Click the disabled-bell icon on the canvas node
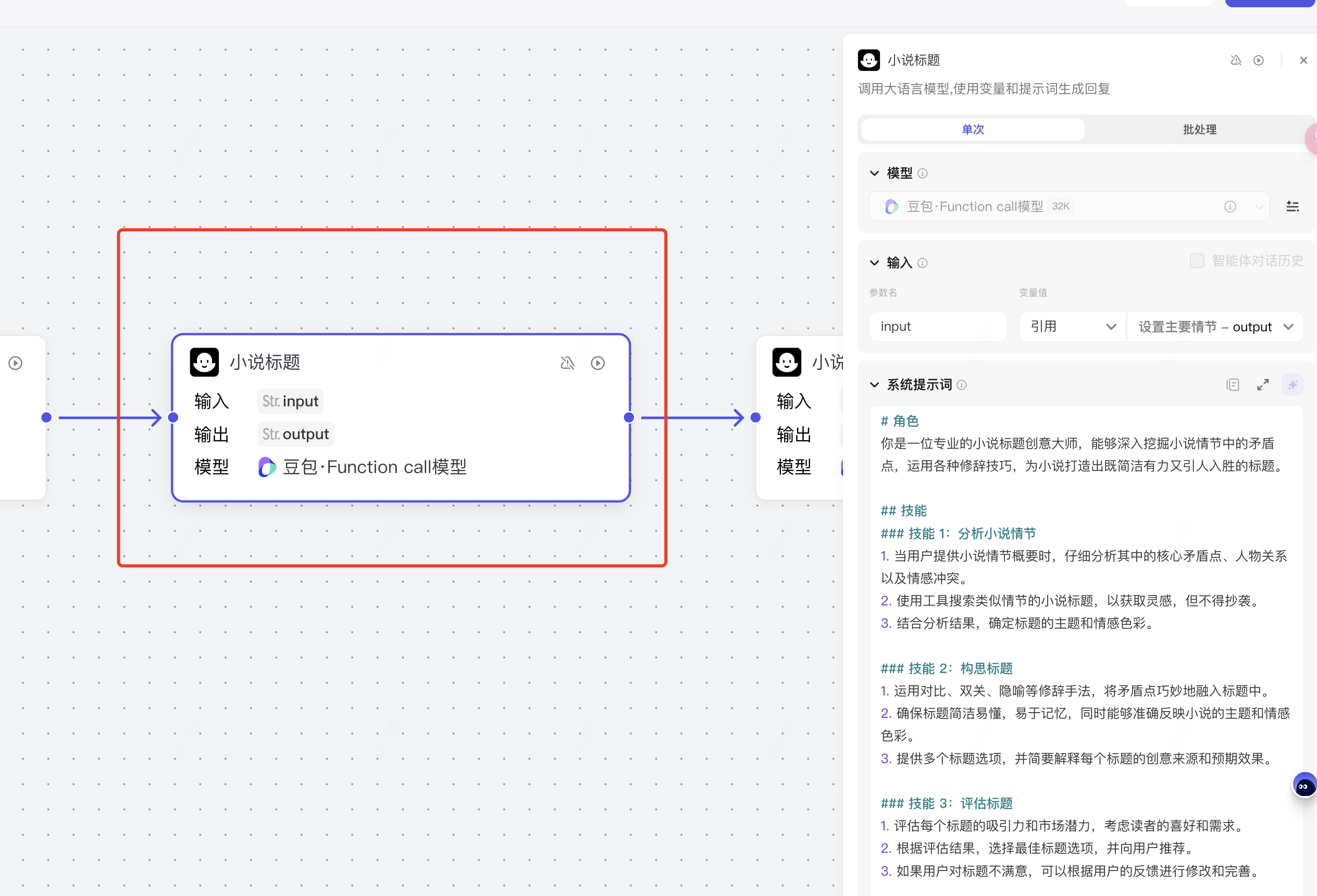The image size is (1317, 896). click(567, 363)
